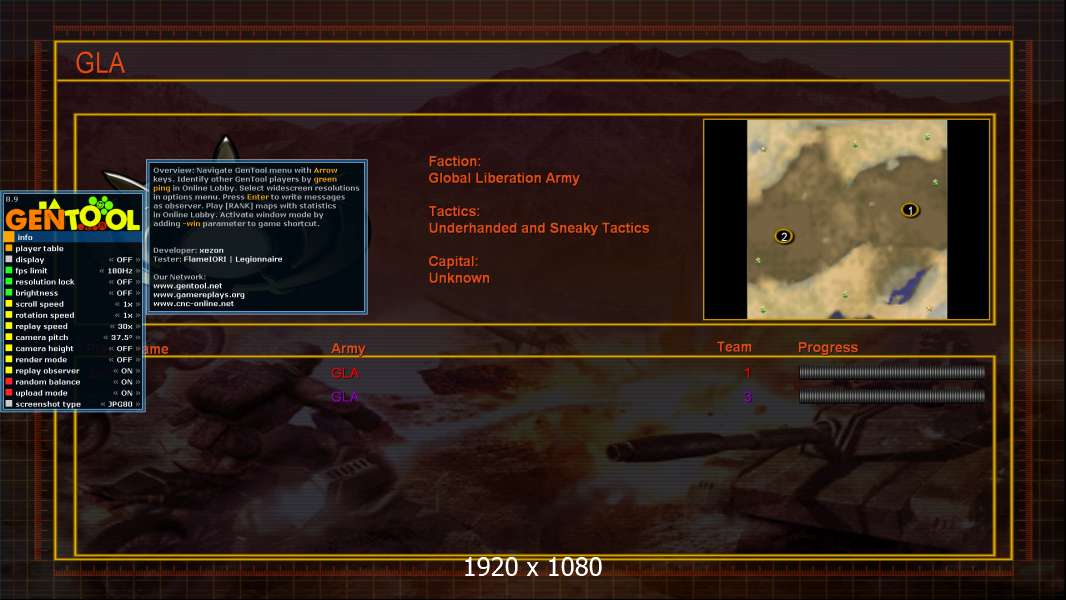Toggle the camera height OFF value
The width and height of the screenshot is (1066, 600).
124,349
